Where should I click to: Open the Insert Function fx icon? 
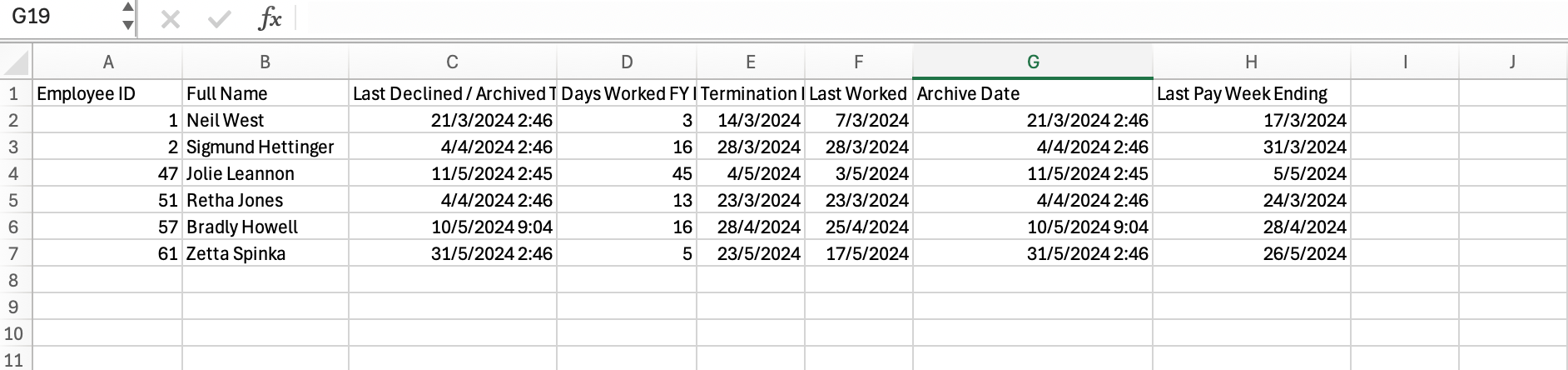click(270, 18)
